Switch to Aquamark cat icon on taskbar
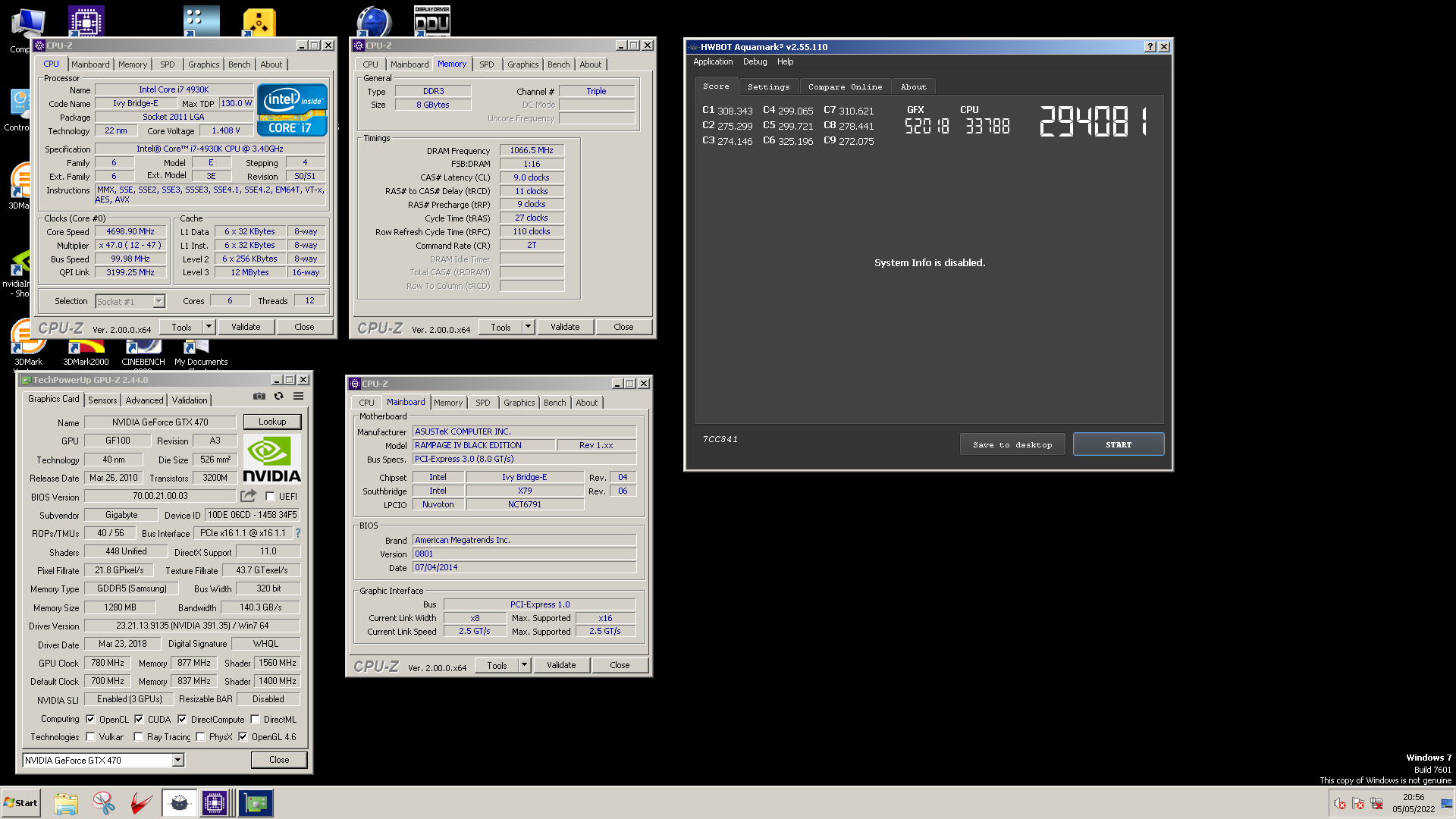This screenshot has height=819, width=1456. point(179,803)
